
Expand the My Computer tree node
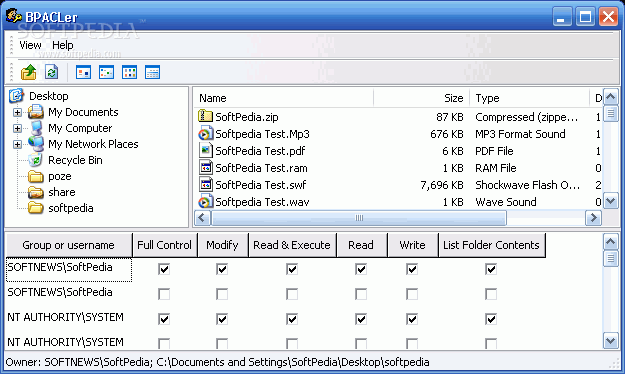17,128
